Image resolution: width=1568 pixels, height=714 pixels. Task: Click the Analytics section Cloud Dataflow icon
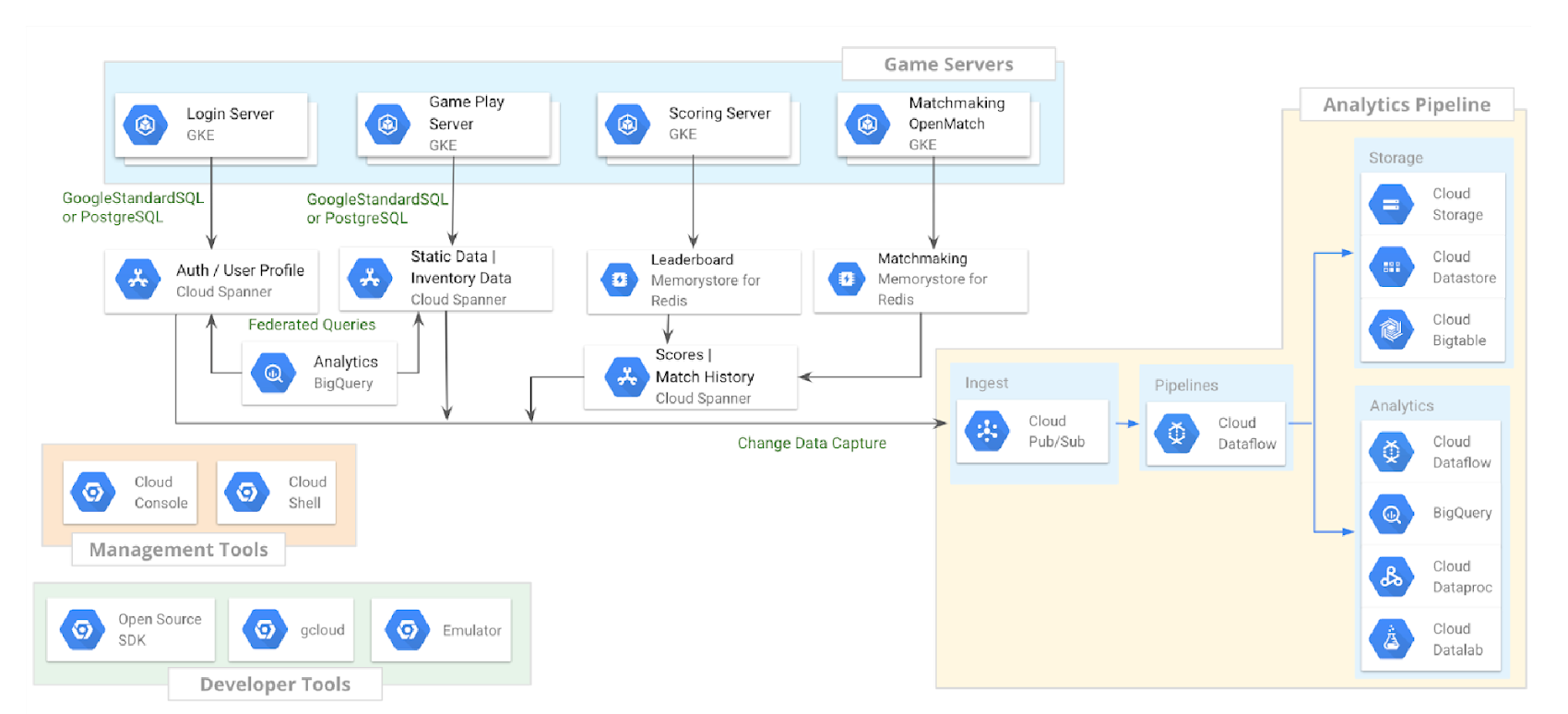tap(1392, 452)
